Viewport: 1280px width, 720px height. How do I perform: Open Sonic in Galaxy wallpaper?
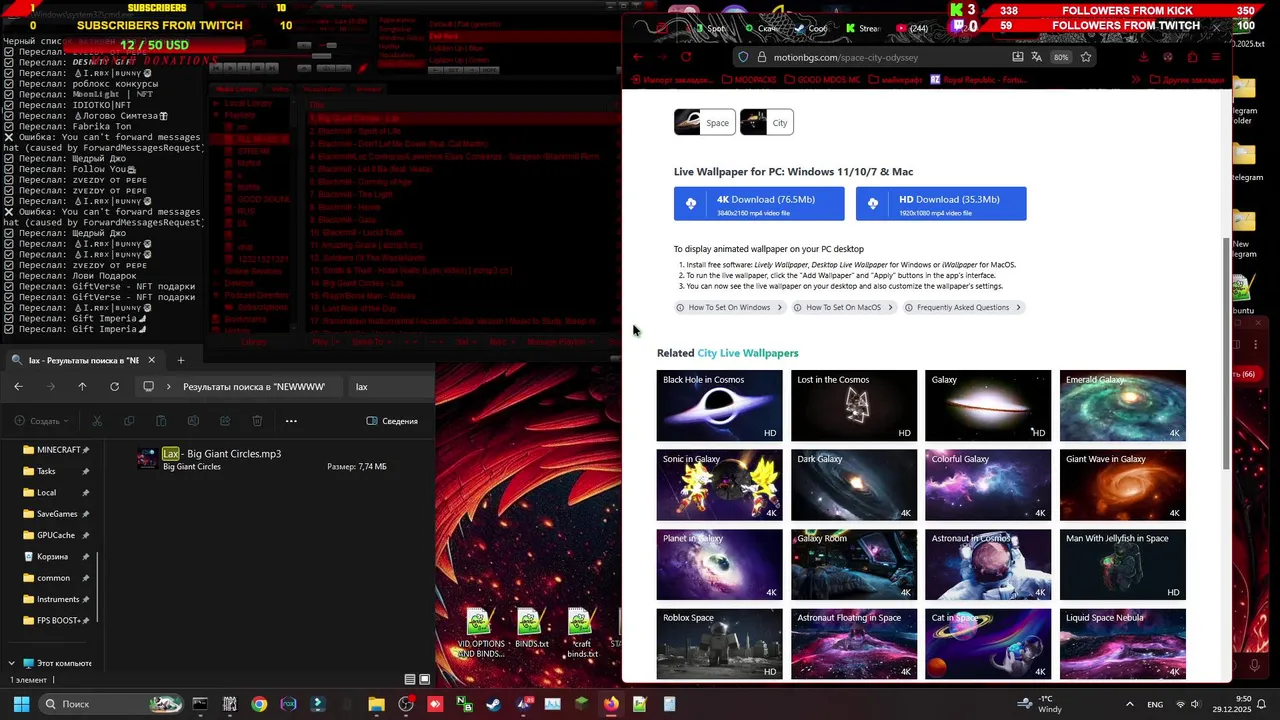(x=719, y=485)
